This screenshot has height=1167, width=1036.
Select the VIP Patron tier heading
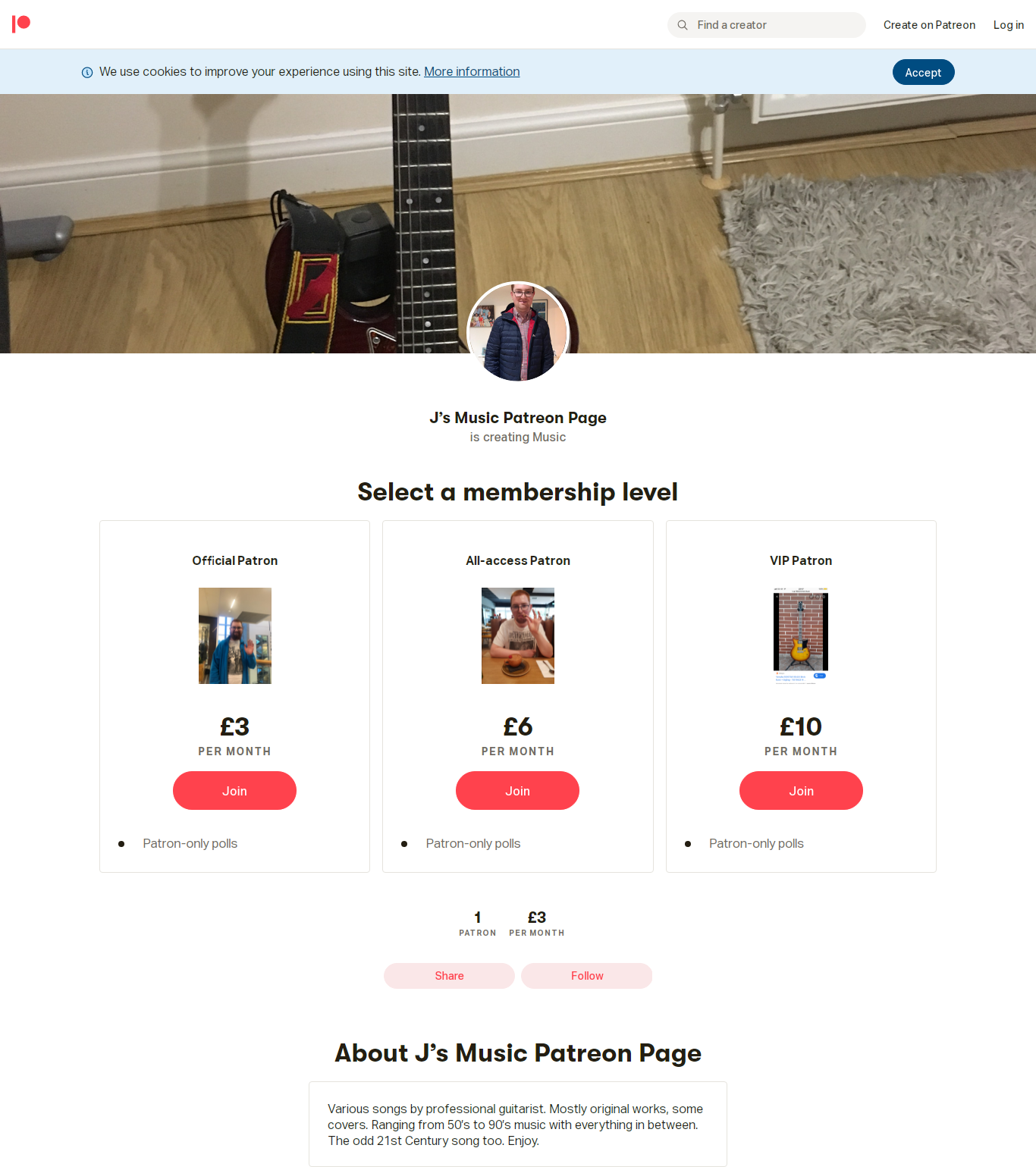coord(801,560)
